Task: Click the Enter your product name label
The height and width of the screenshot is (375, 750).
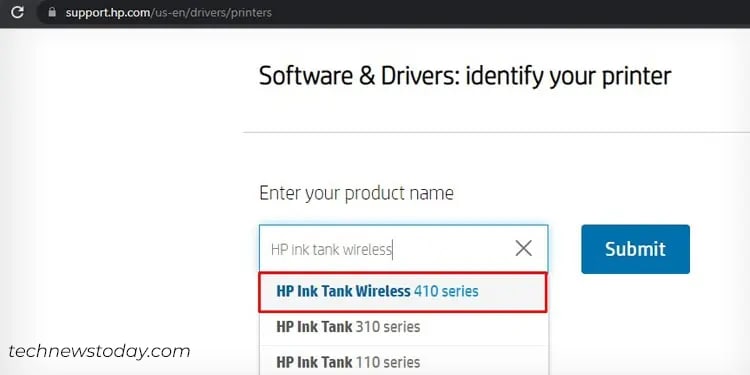Action: pyautogui.click(x=356, y=193)
